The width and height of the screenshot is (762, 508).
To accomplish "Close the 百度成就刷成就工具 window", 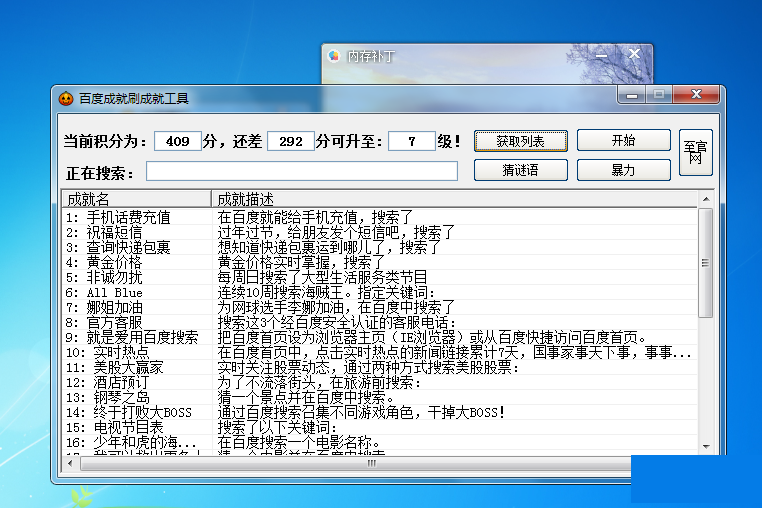I will 696,94.
